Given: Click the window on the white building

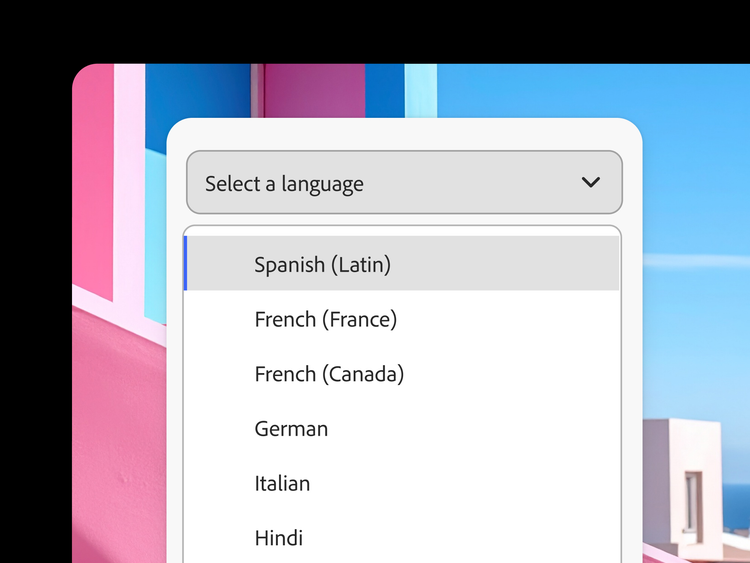Looking at the screenshot, I should 692,501.
